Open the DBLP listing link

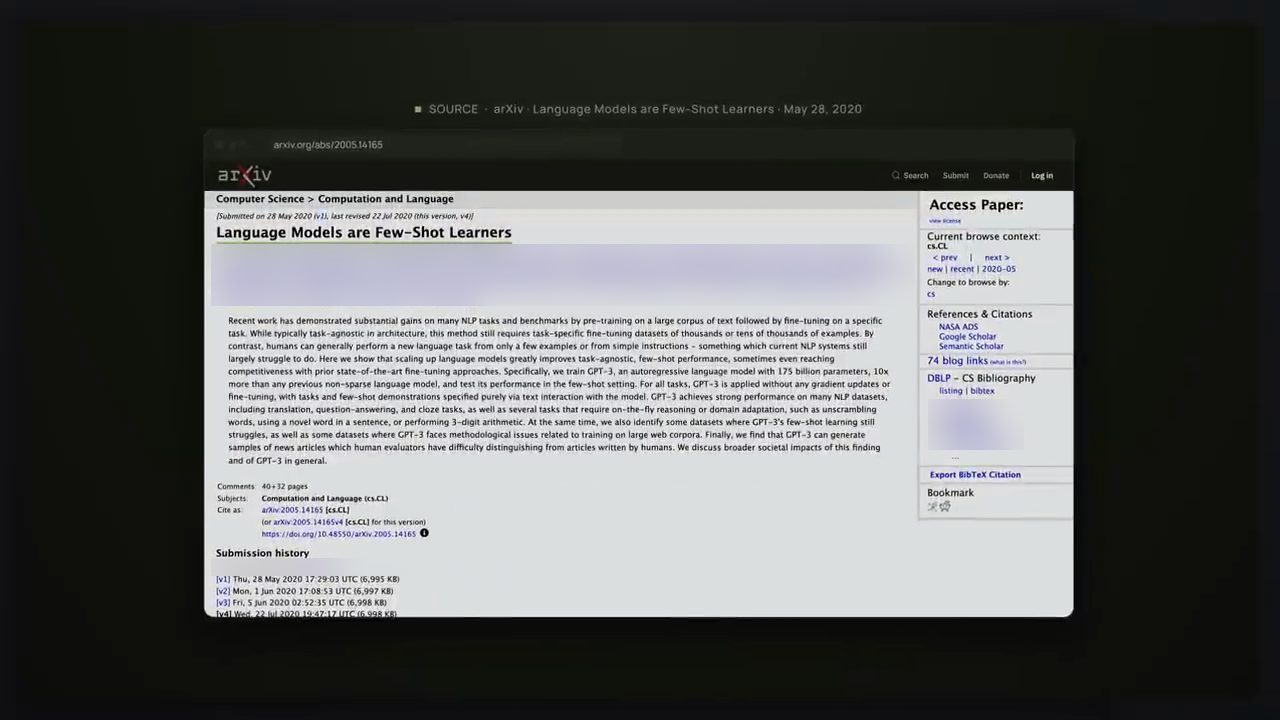point(951,391)
